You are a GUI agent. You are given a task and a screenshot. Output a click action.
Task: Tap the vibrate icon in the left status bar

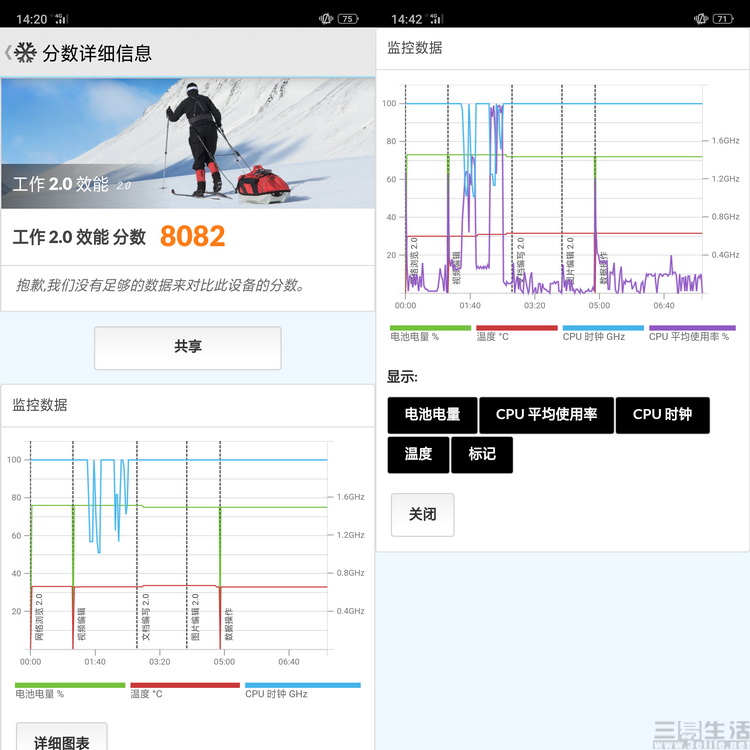(325, 18)
